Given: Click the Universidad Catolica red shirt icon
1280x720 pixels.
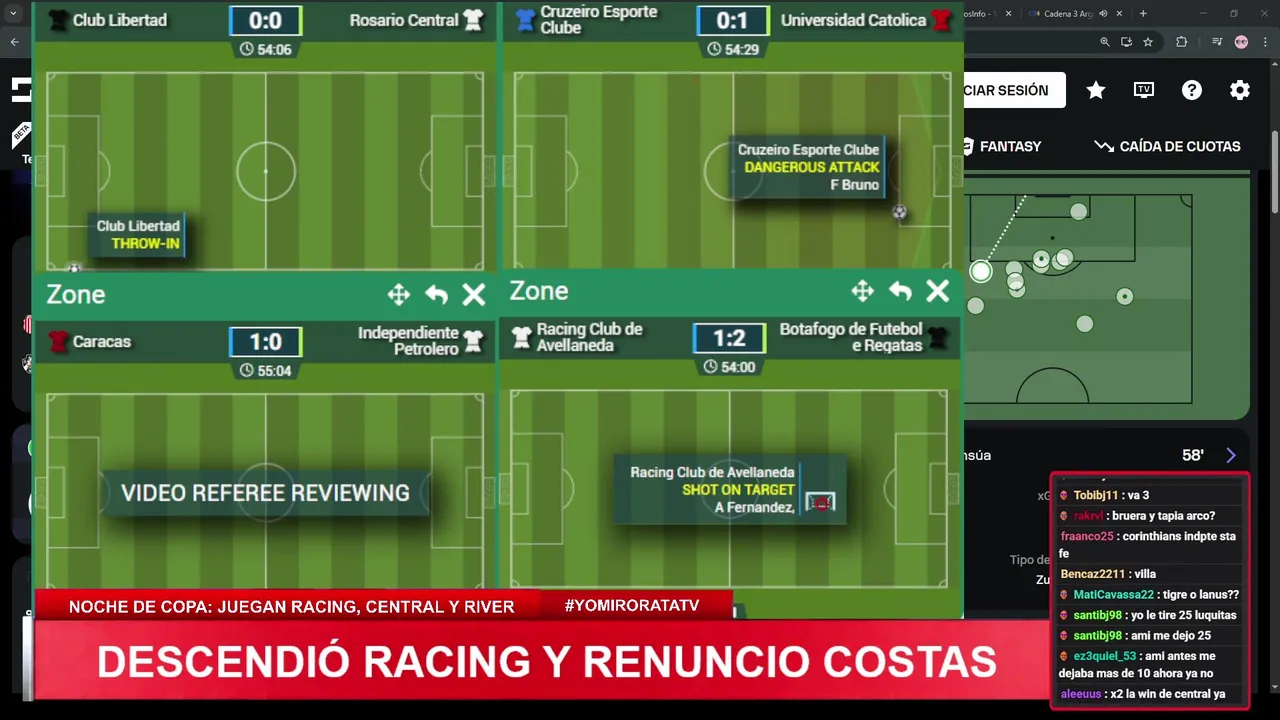Looking at the screenshot, I should click(x=940, y=20).
